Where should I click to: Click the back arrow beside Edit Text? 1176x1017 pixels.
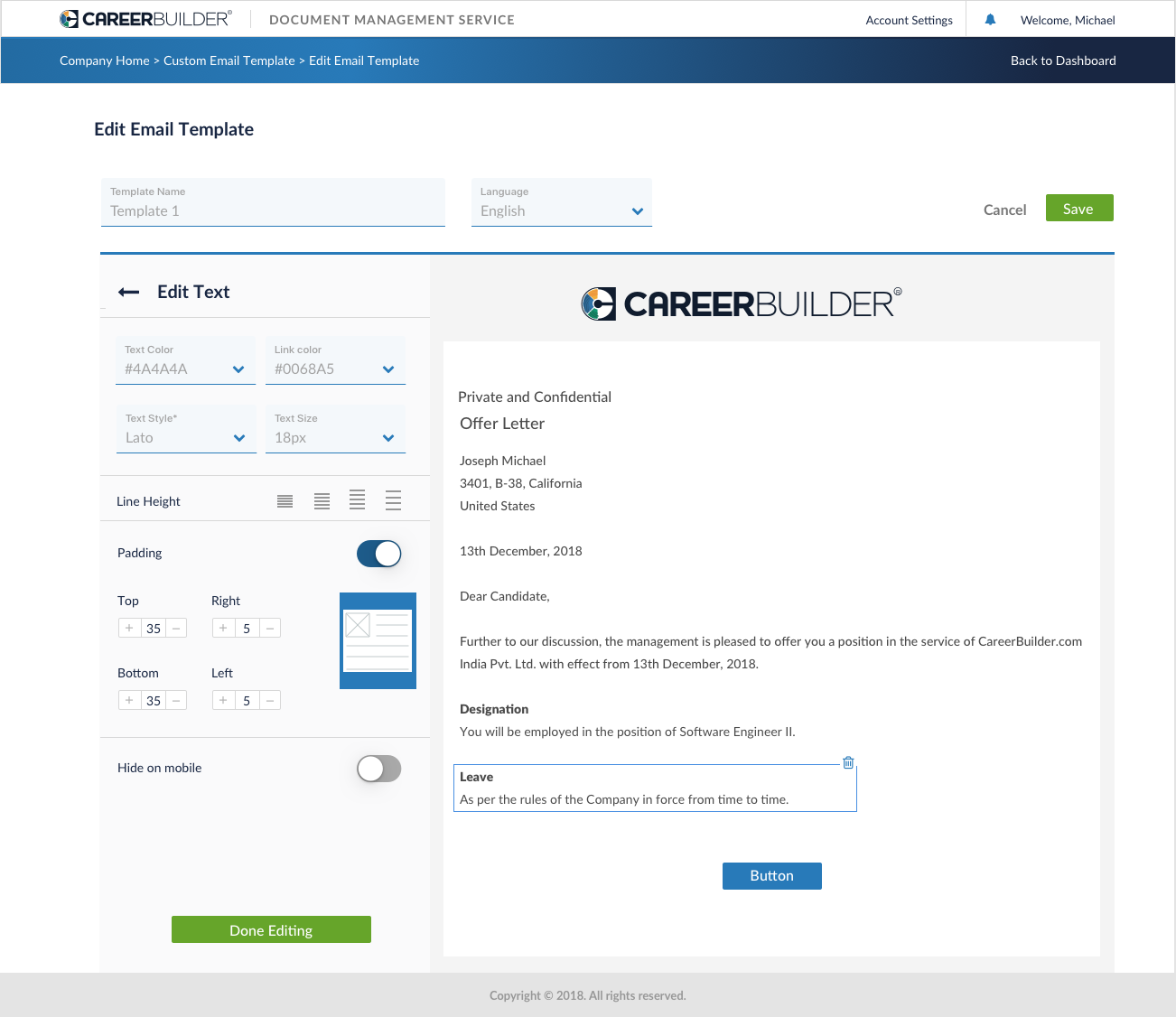[129, 292]
